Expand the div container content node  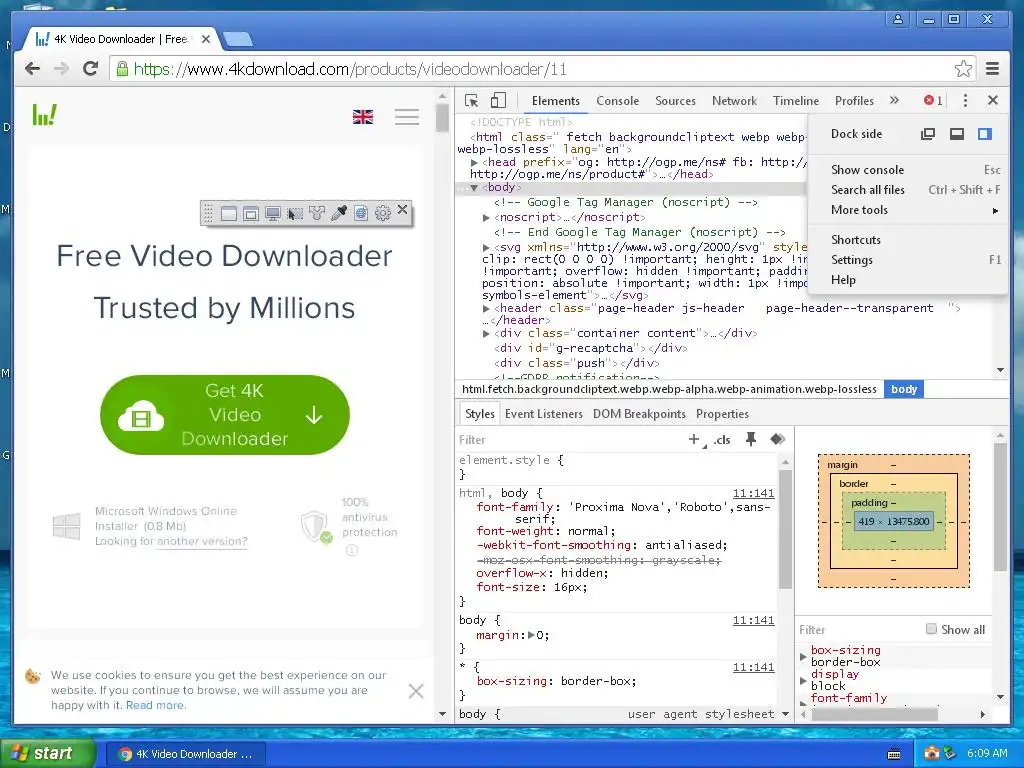487,334
